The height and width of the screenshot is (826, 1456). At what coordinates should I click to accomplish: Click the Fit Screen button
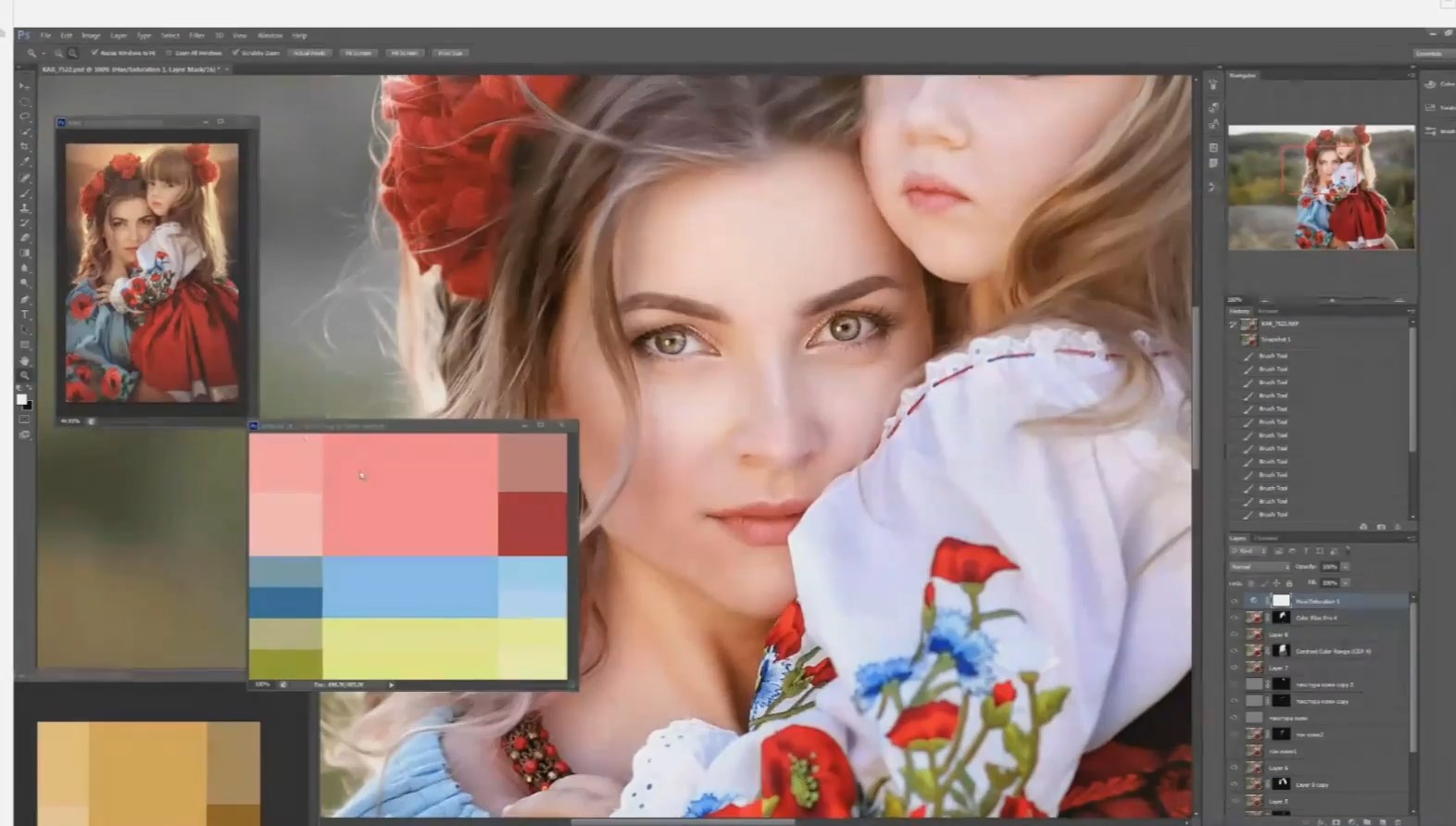pos(358,53)
